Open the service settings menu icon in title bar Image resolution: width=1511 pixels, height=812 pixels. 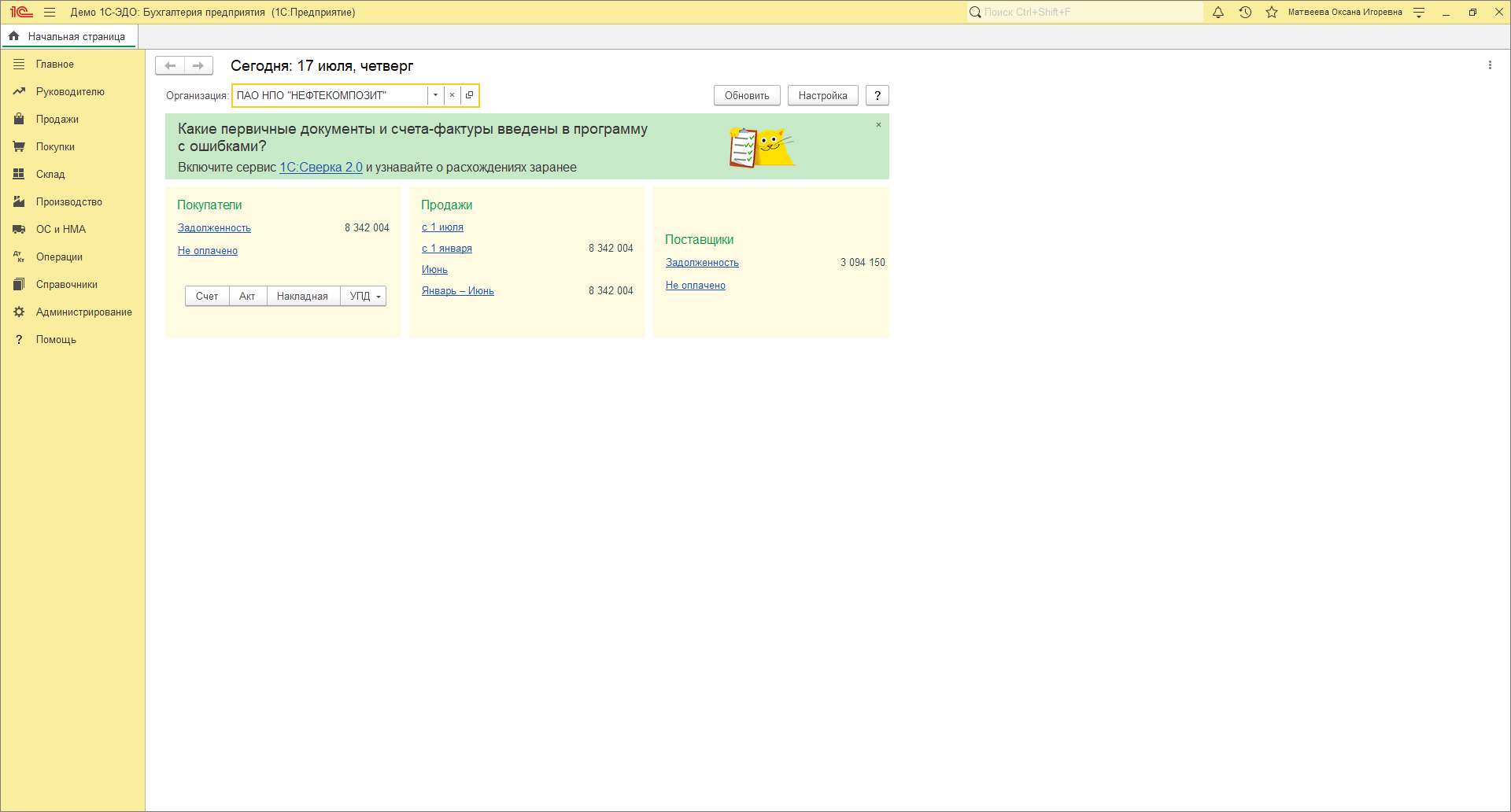tap(1419, 13)
